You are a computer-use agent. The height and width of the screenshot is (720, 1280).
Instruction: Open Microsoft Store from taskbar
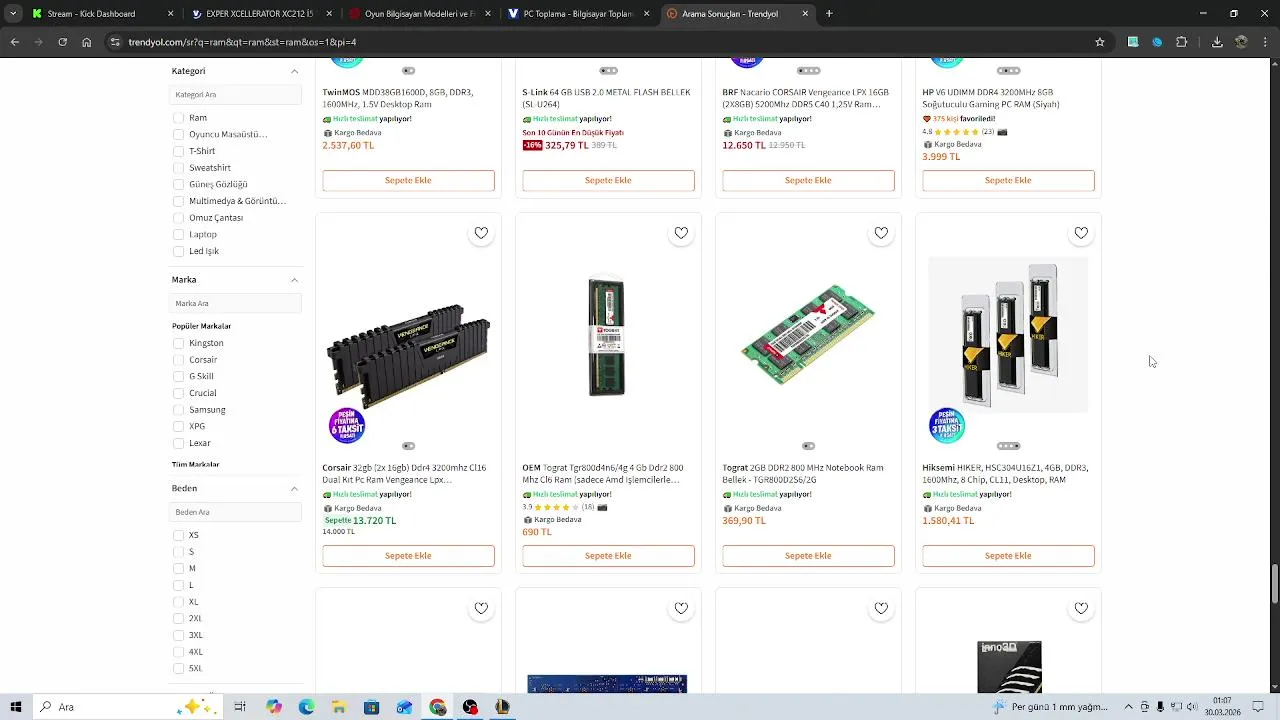[x=372, y=707]
